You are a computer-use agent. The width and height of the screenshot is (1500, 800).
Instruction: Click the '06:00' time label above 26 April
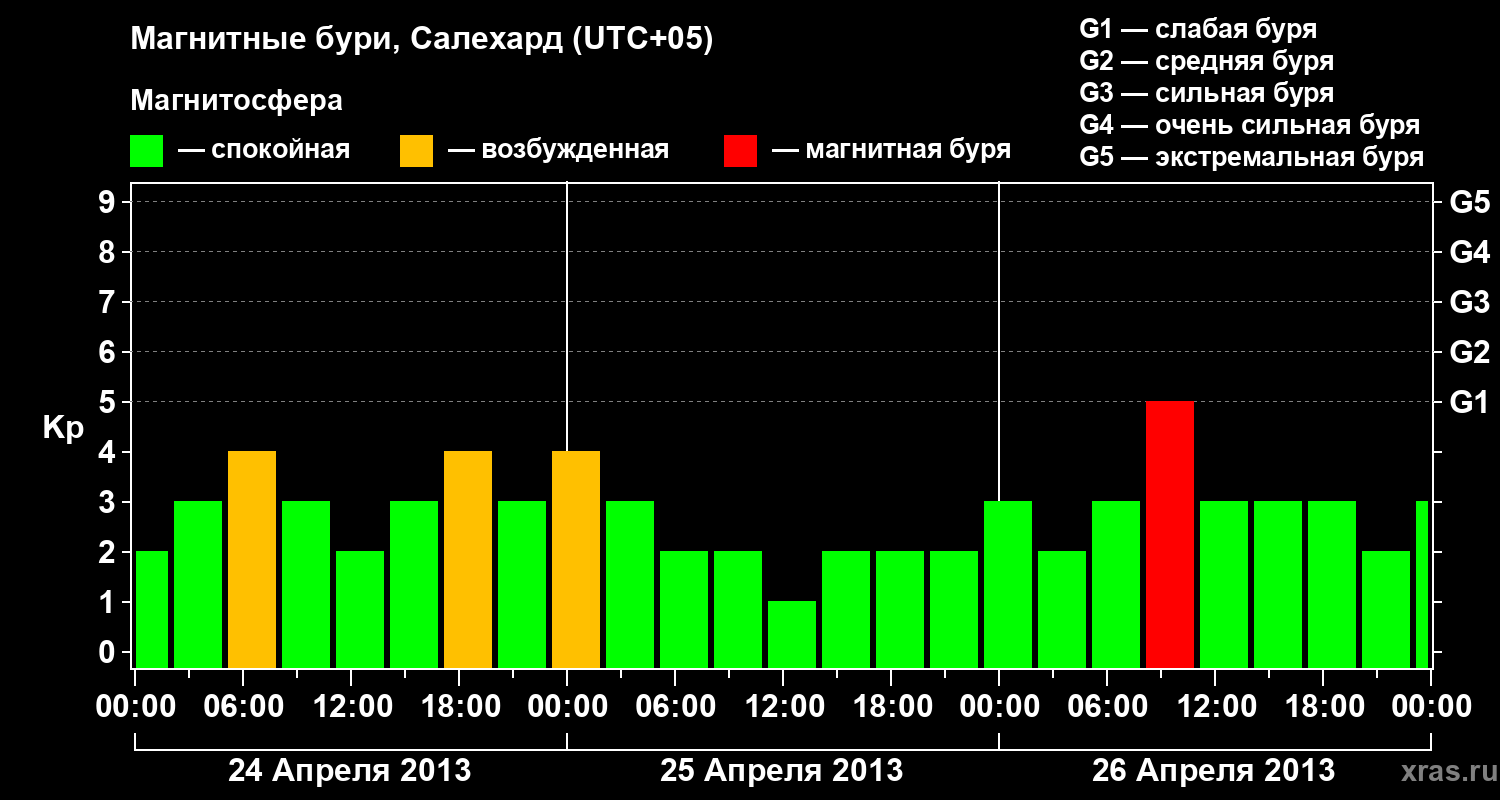1108,707
